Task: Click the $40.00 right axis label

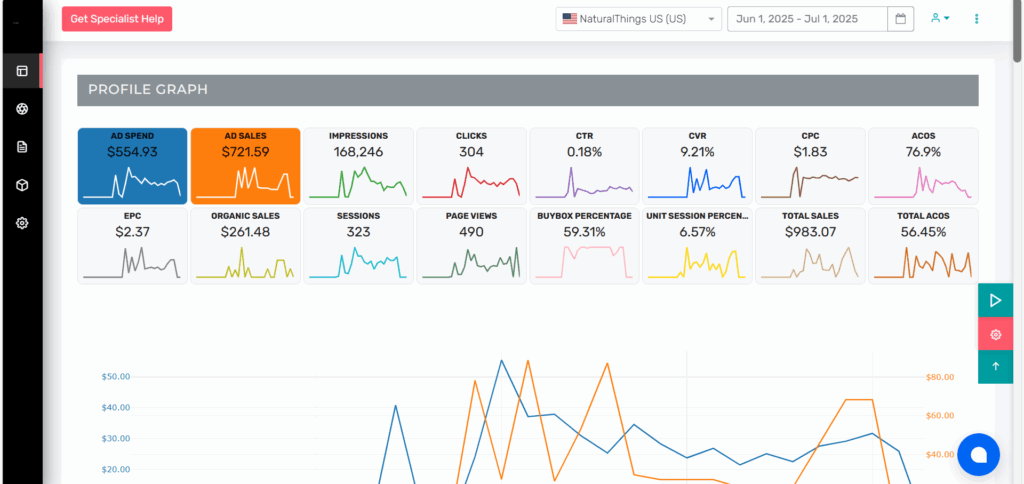Action: point(940,454)
